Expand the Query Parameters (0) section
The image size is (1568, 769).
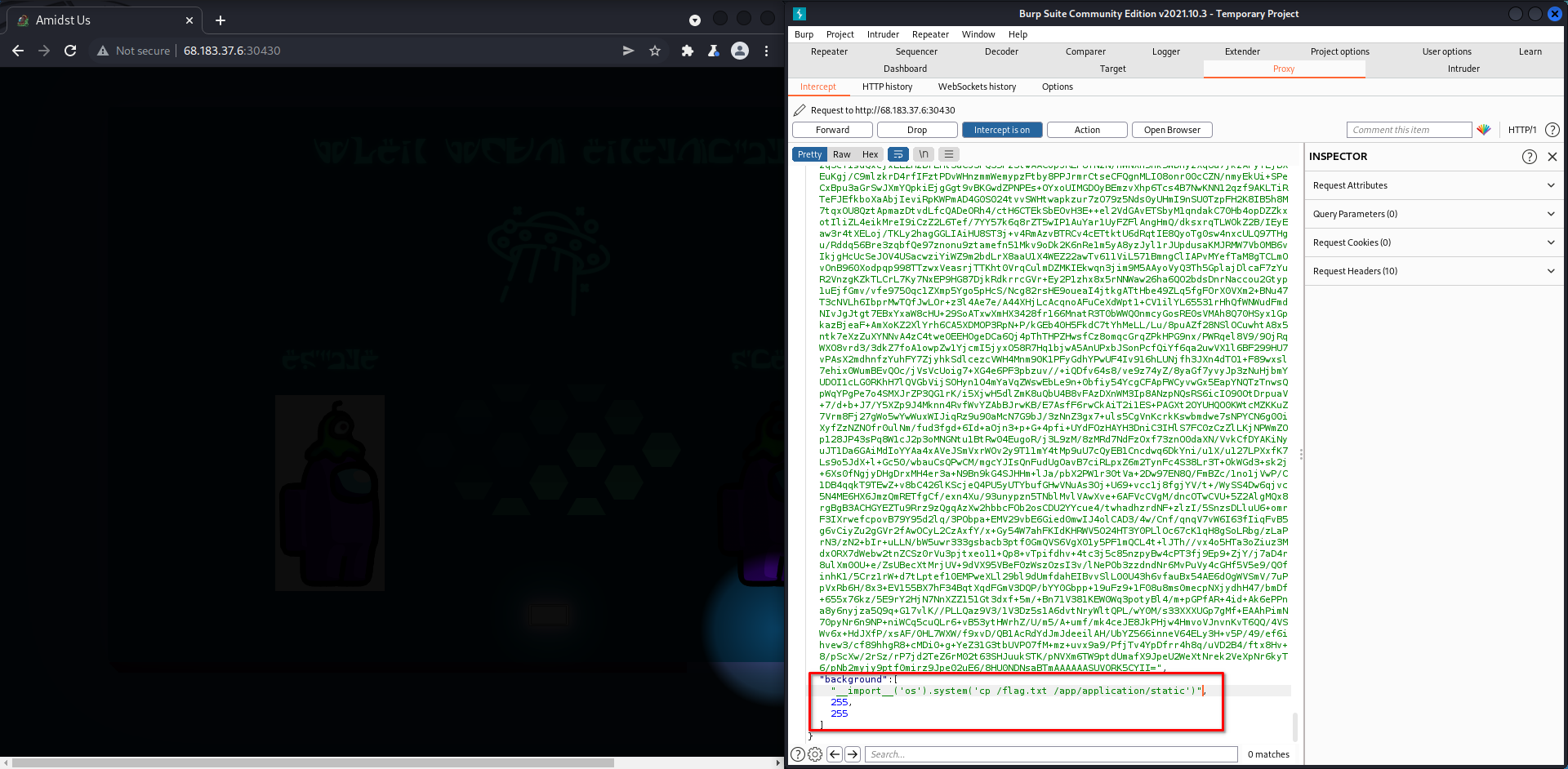pyautogui.click(x=1434, y=214)
